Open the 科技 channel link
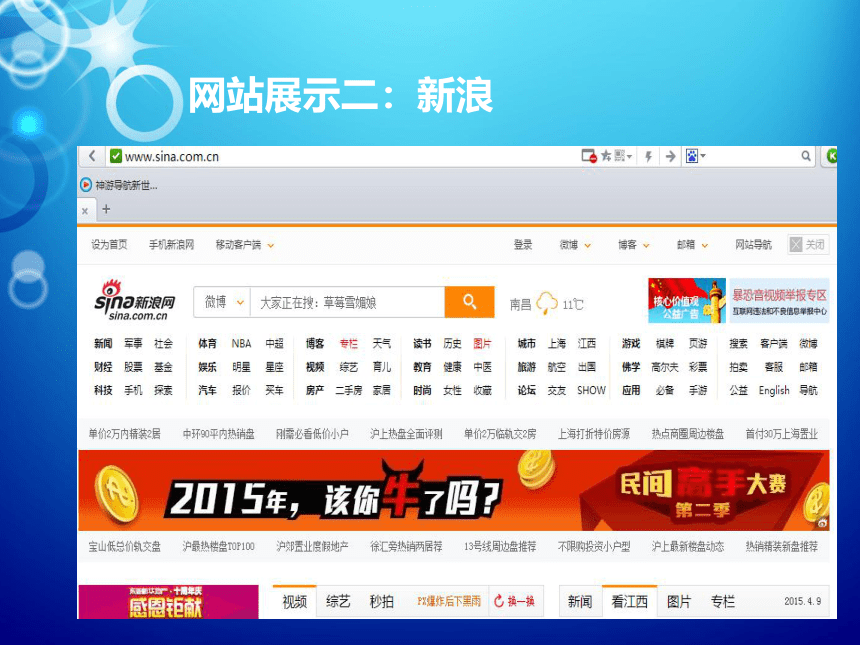Image resolution: width=860 pixels, height=645 pixels. pos(103,390)
